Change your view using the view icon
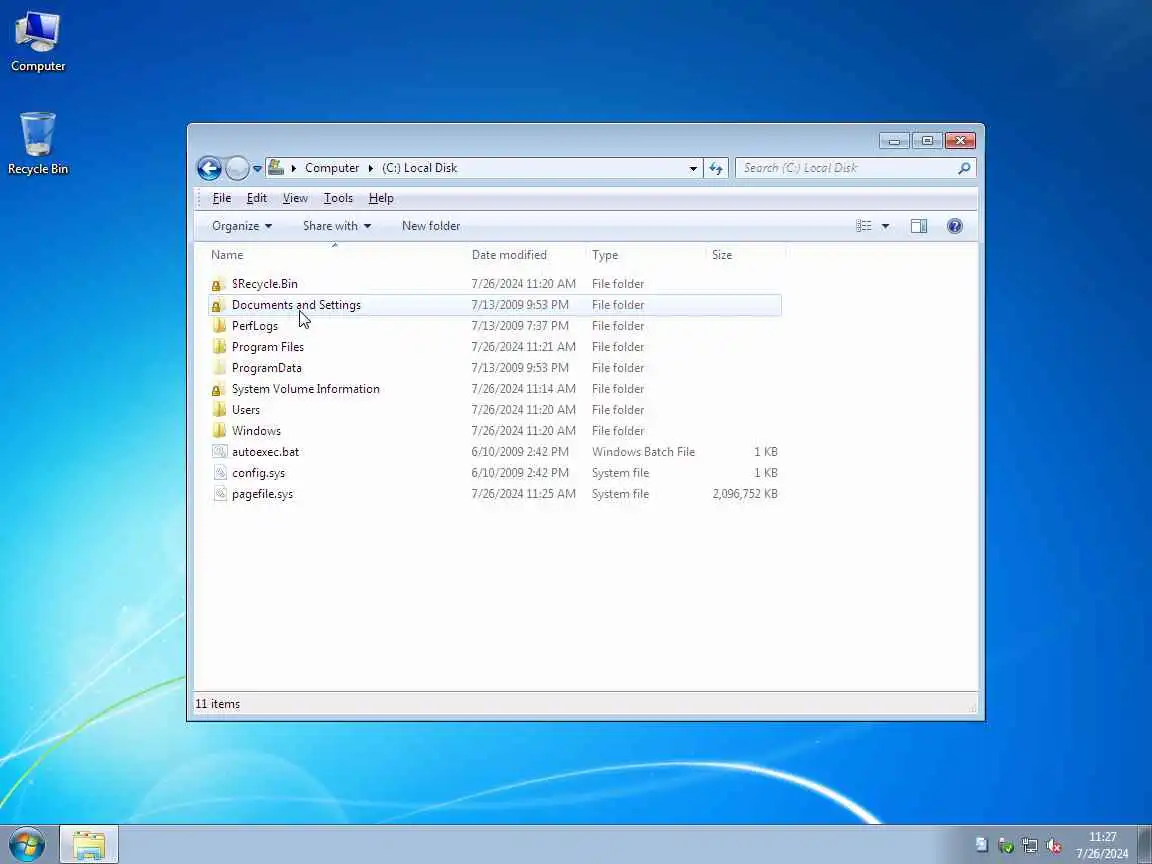Viewport: 1152px width, 864px height. click(864, 226)
